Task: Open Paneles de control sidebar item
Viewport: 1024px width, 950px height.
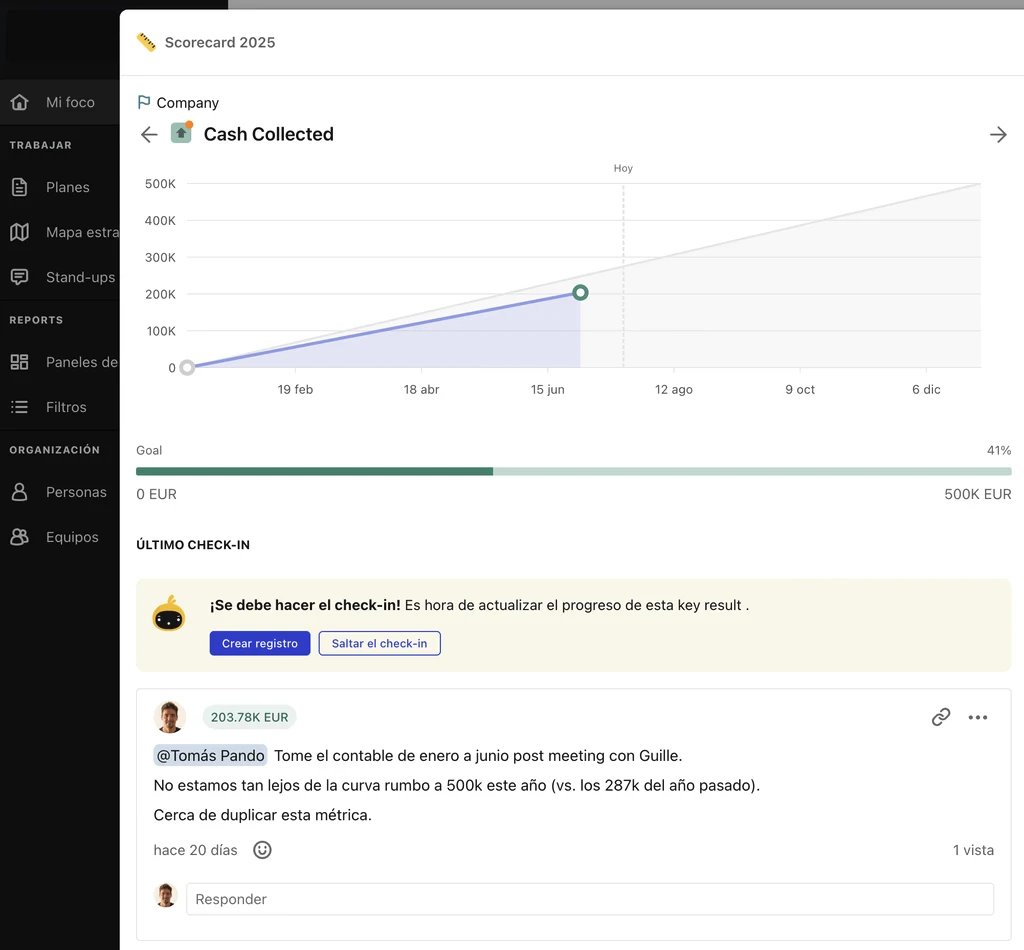Action: (59, 362)
